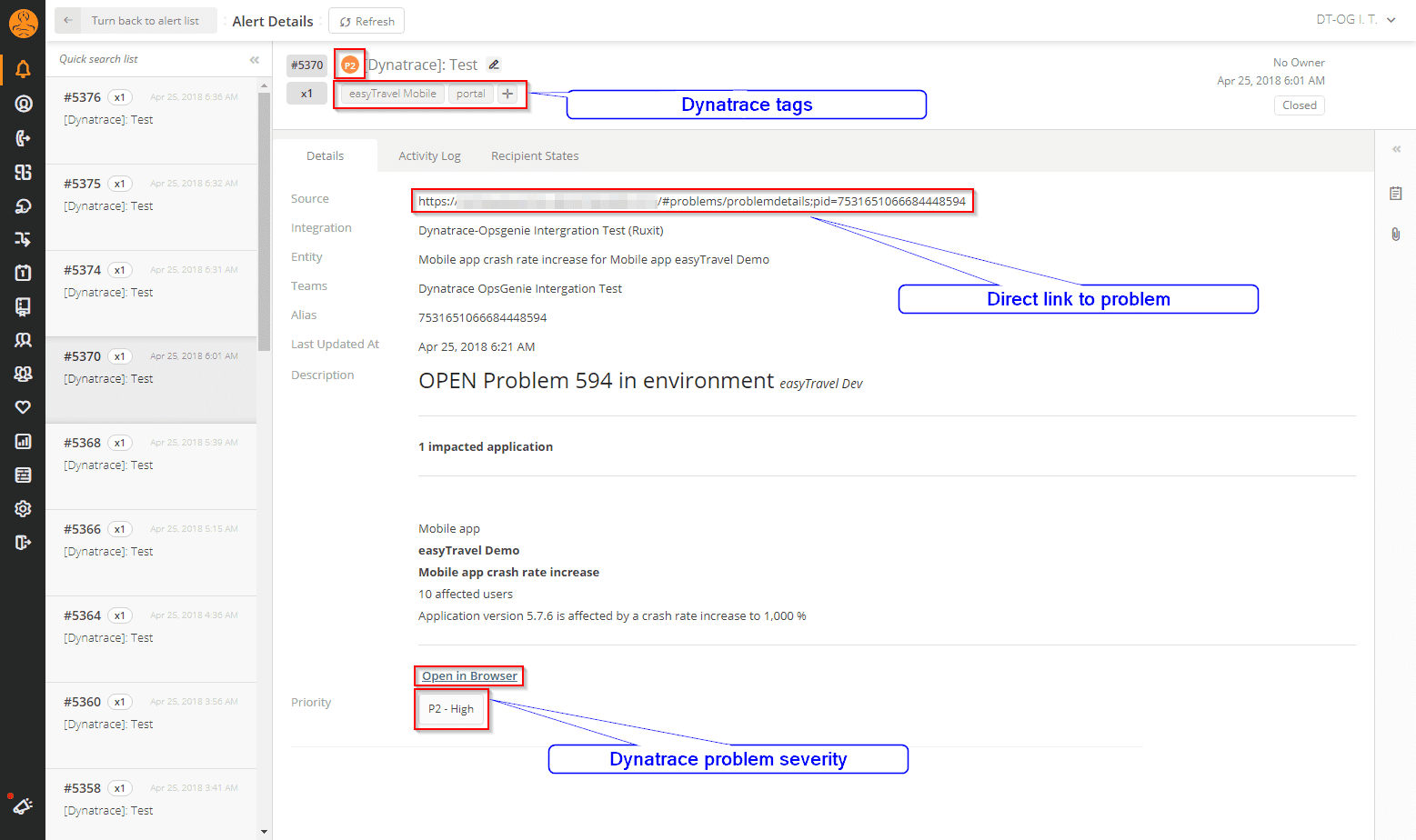Open the Reports bar-chart sidebar icon
The image size is (1416, 840).
pyautogui.click(x=23, y=442)
